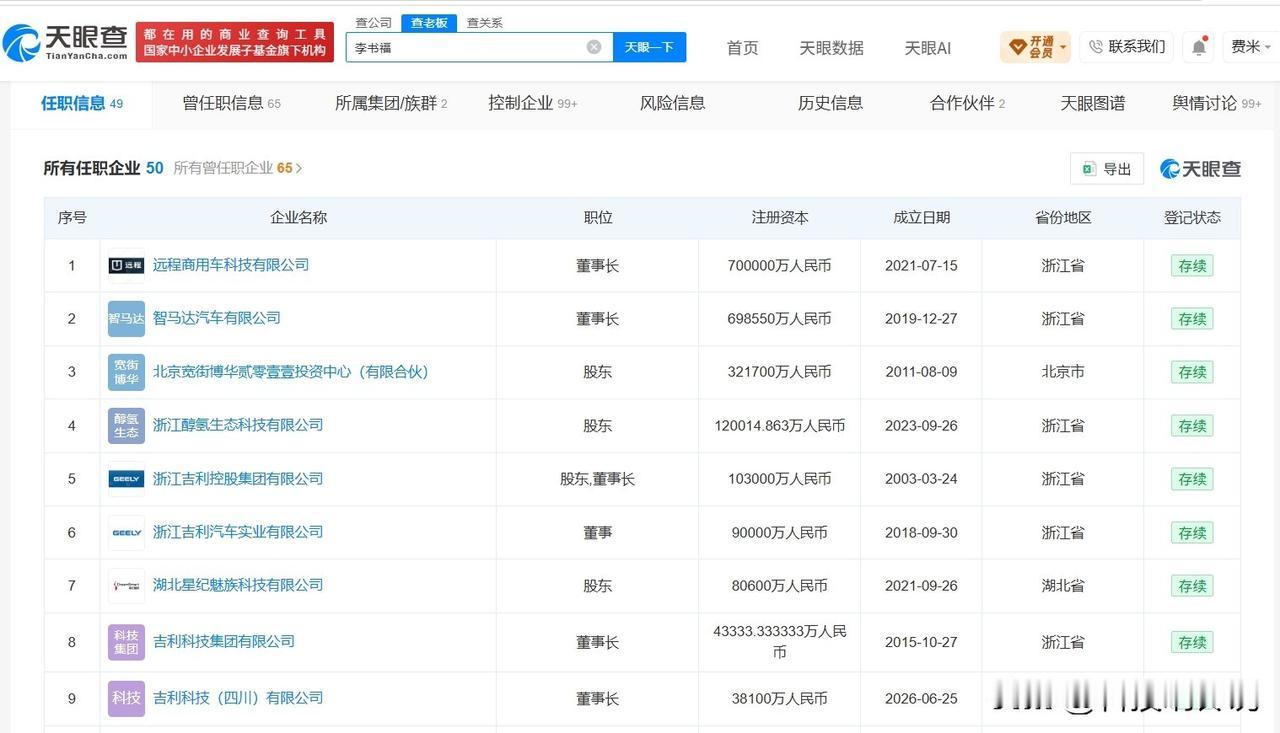Open 吉利科技集团有限公司 link
Viewport: 1280px width, 733px height.
(223, 641)
